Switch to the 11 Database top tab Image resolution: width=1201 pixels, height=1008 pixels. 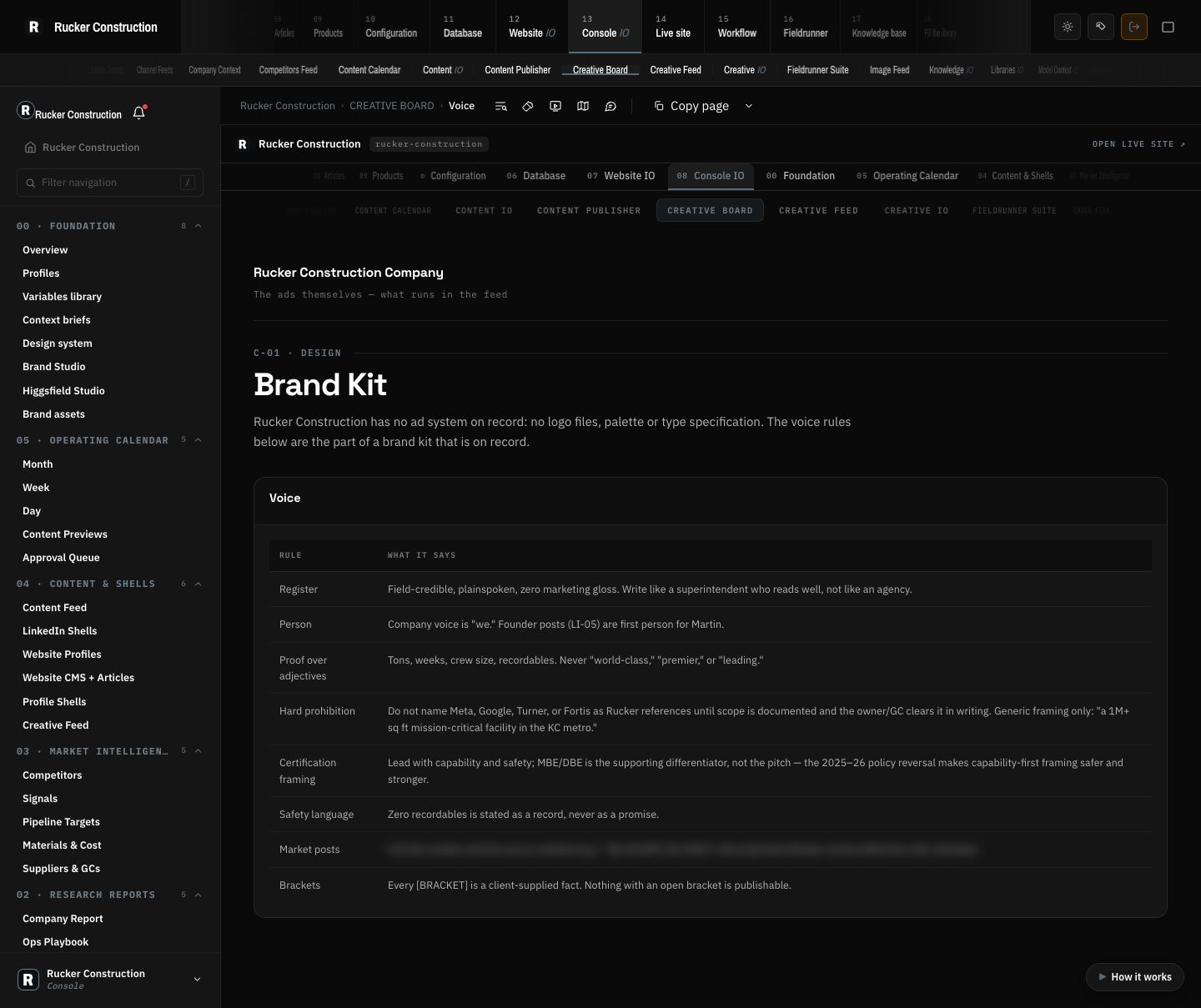(x=463, y=27)
